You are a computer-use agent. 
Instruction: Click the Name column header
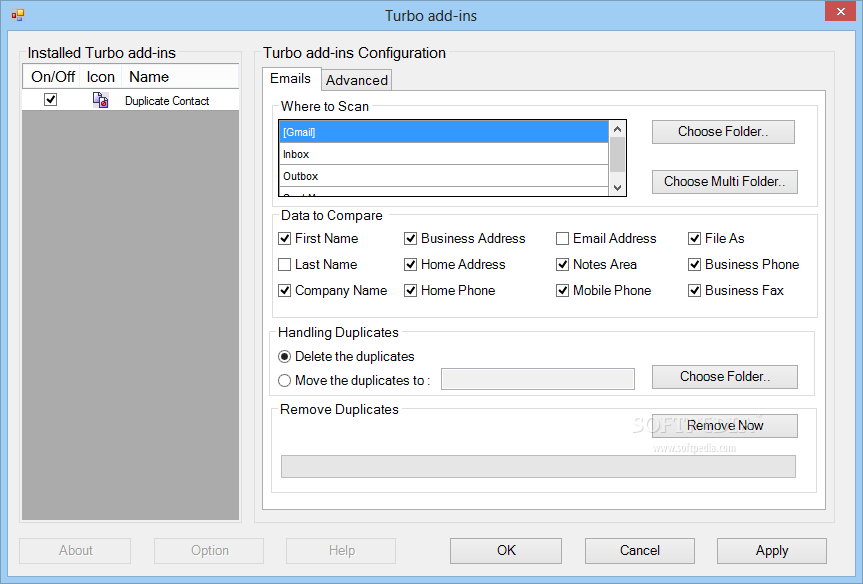pos(180,77)
